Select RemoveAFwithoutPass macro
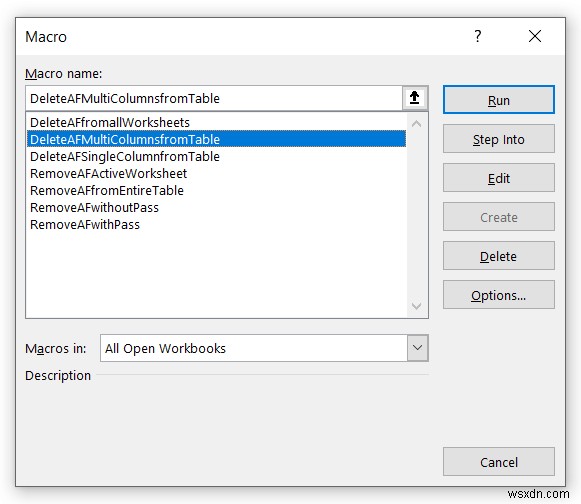Screen dimensions: 581x504 coord(216,208)
